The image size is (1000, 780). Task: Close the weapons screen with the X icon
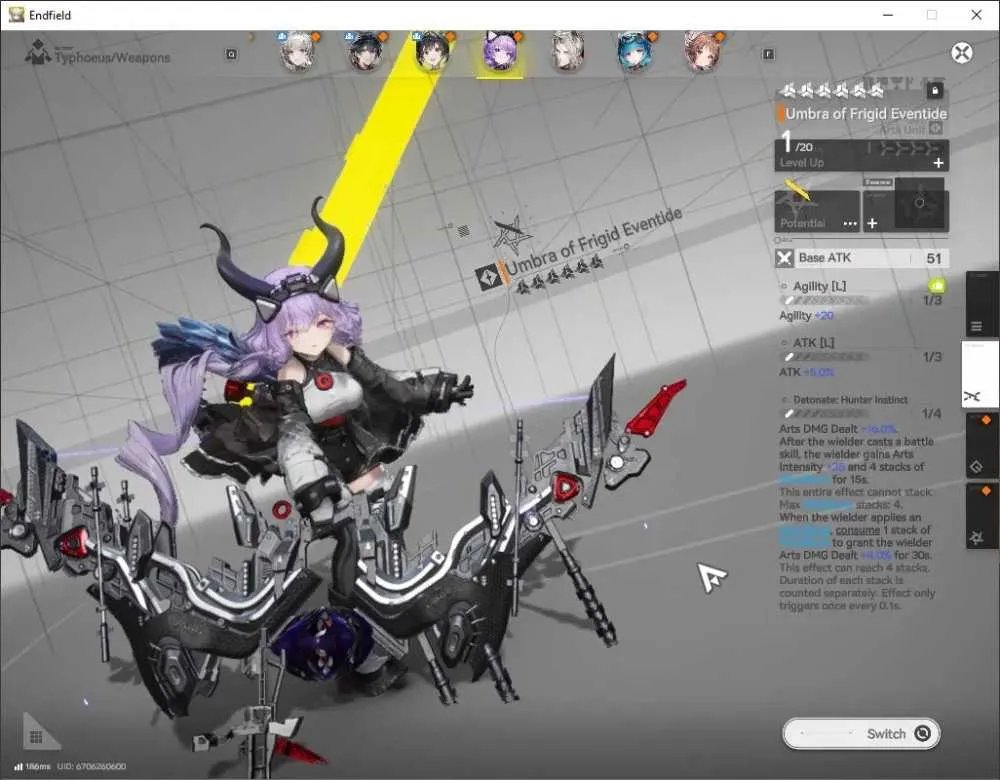[x=962, y=53]
